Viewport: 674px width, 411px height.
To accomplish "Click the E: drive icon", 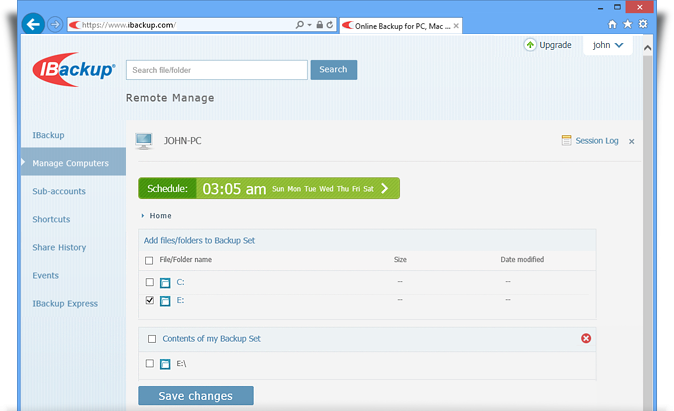I will pyautogui.click(x=165, y=301).
